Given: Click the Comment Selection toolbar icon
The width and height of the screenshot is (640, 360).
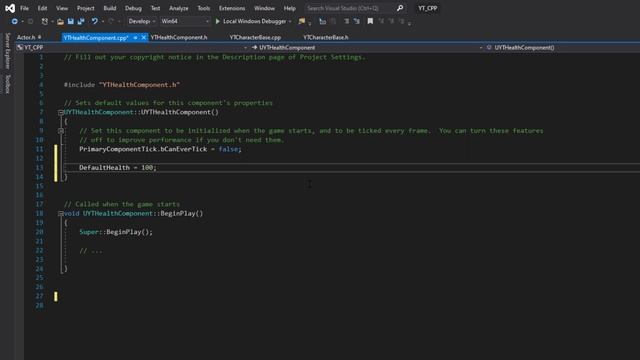Looking at the screenshot, I should (347, 21).
